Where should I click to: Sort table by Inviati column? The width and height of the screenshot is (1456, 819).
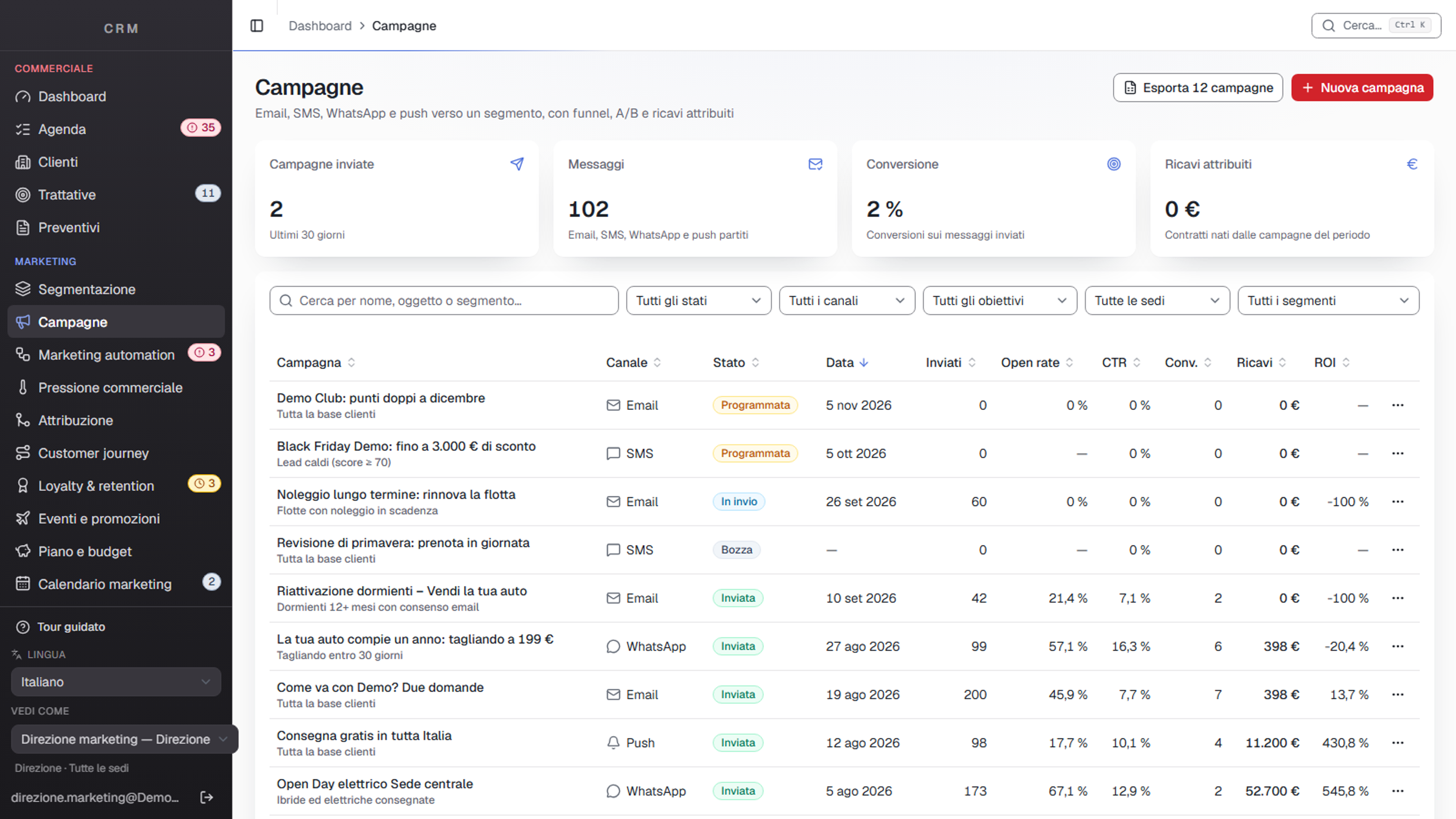(x=951, y=363)
